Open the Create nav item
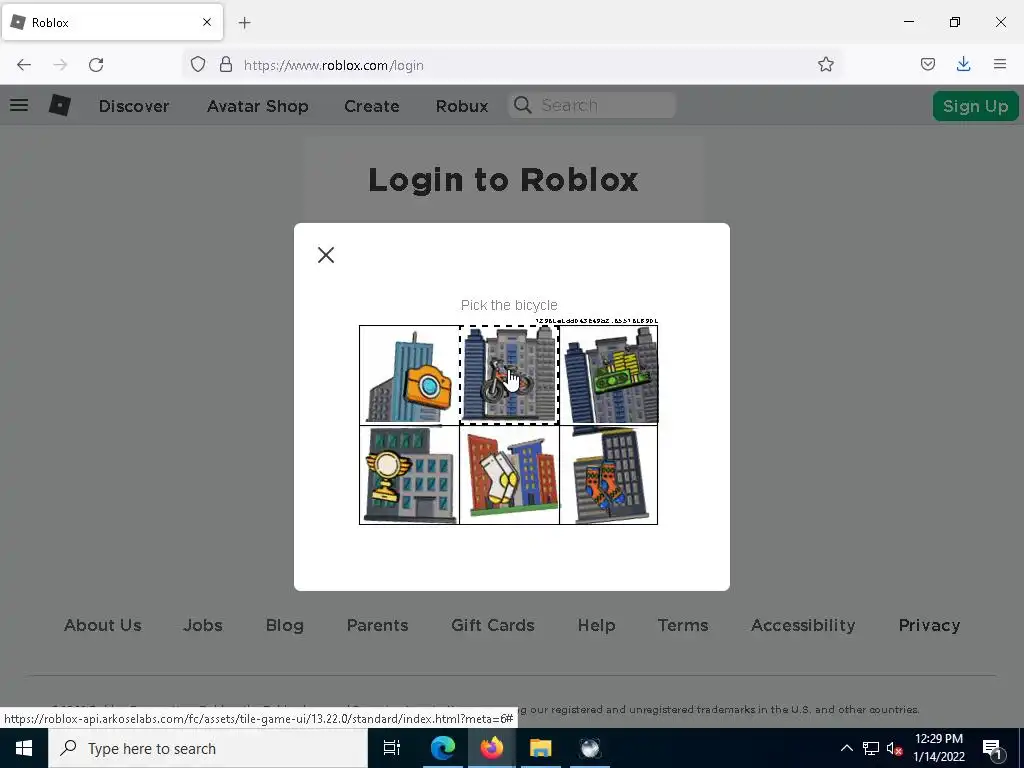 click(x=372, y=106)
